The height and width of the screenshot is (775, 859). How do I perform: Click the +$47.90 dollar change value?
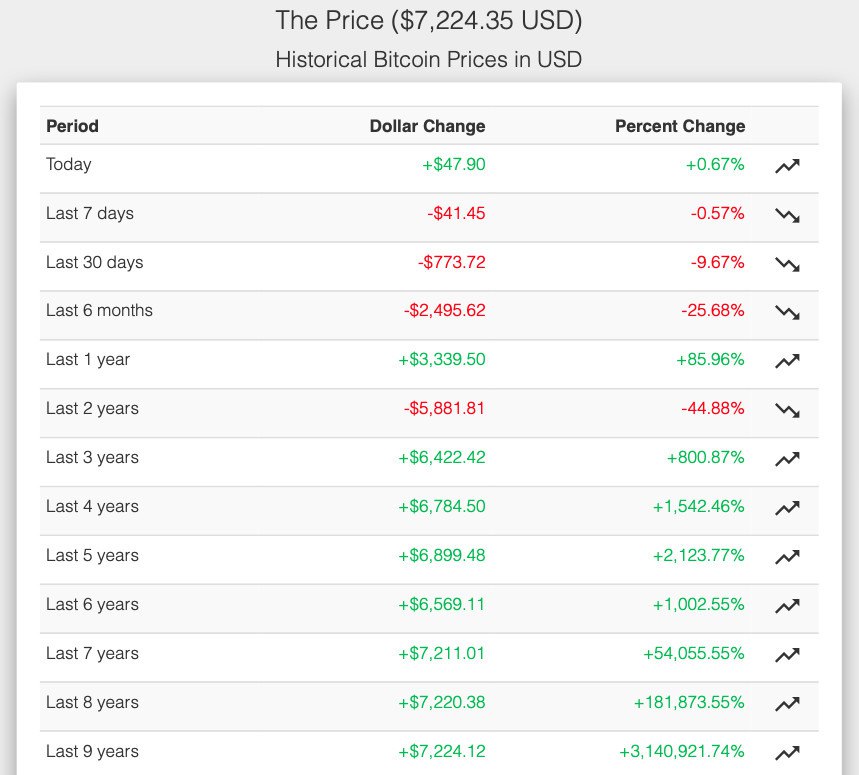(454, 164)
